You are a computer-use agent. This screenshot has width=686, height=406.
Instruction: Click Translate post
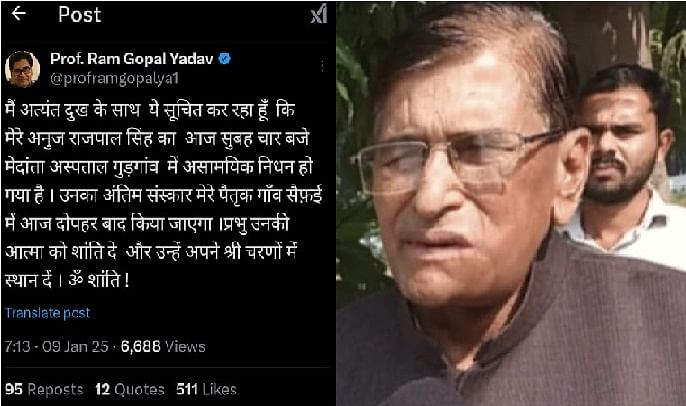pyautogui.click(x=48, y=313)
